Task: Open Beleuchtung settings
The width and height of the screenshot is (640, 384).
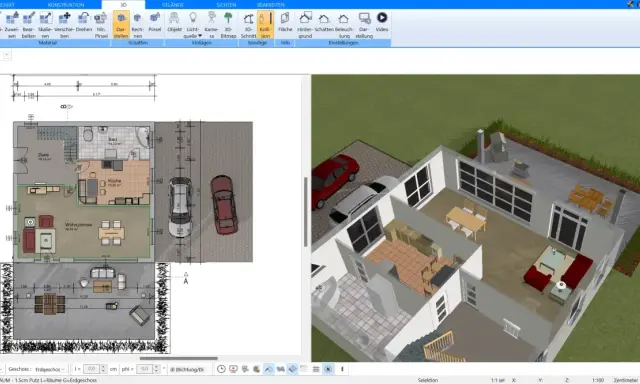Action: coord(344,25)
